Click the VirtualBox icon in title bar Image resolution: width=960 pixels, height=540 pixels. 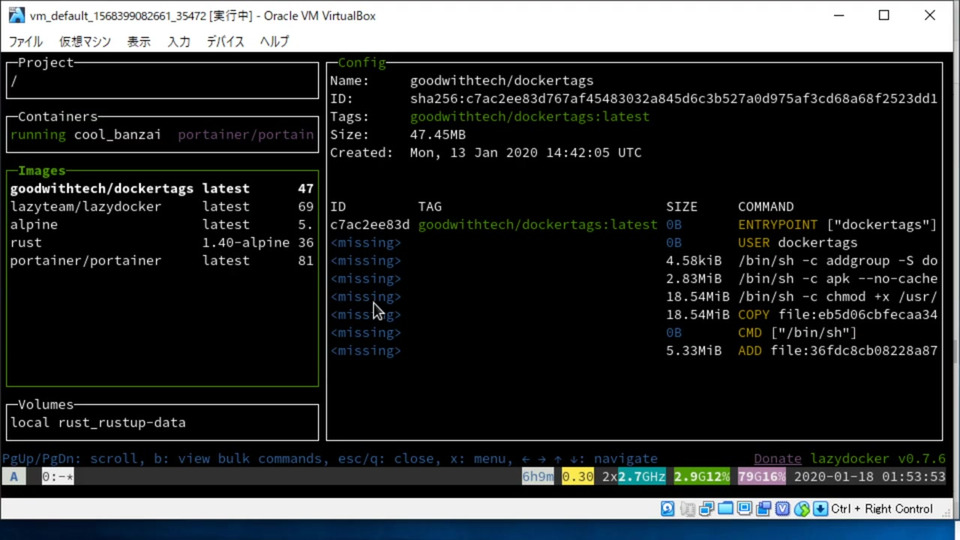pyautogui.click(x=17, y=15)
